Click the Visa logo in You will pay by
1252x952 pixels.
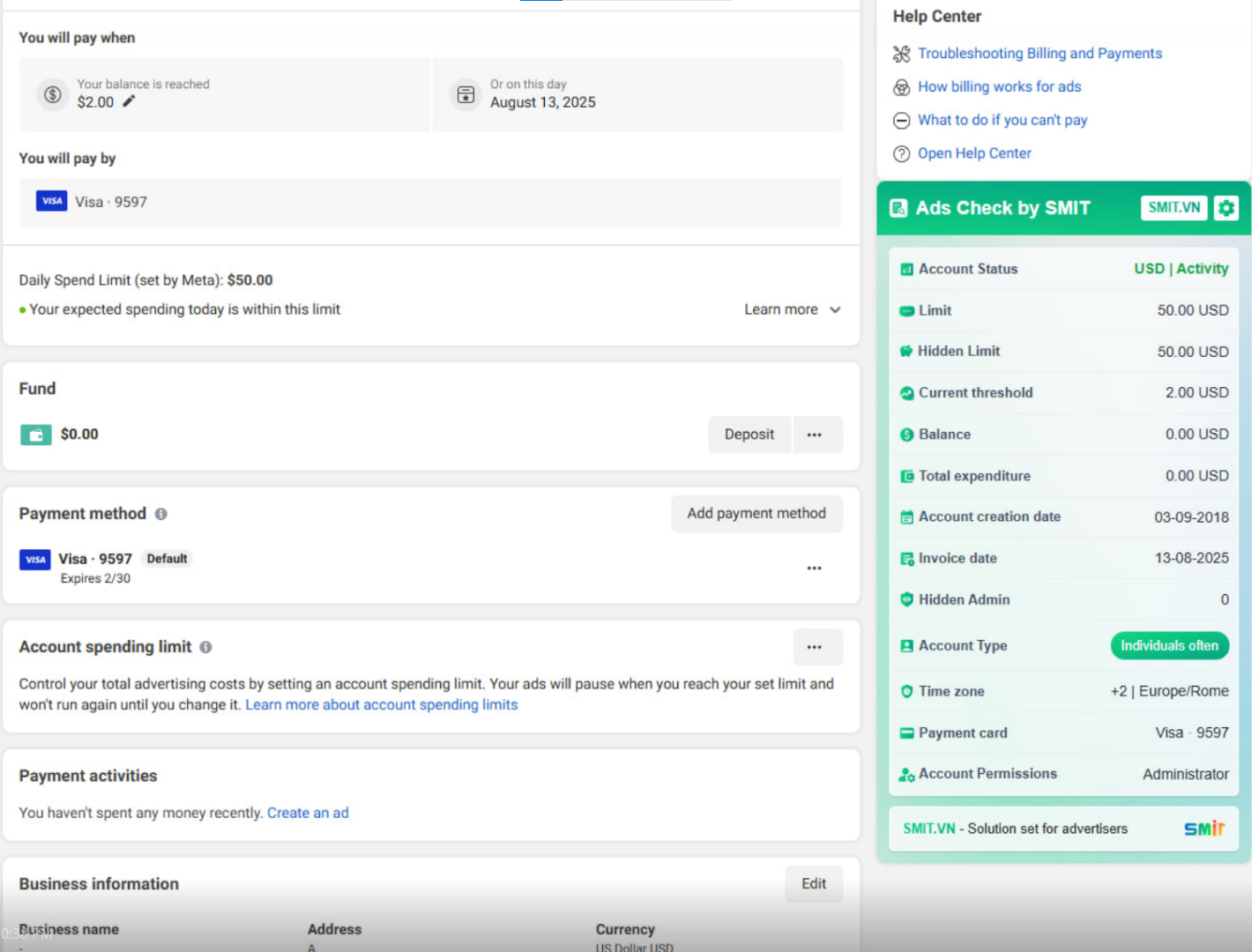(x=52, y=201)
